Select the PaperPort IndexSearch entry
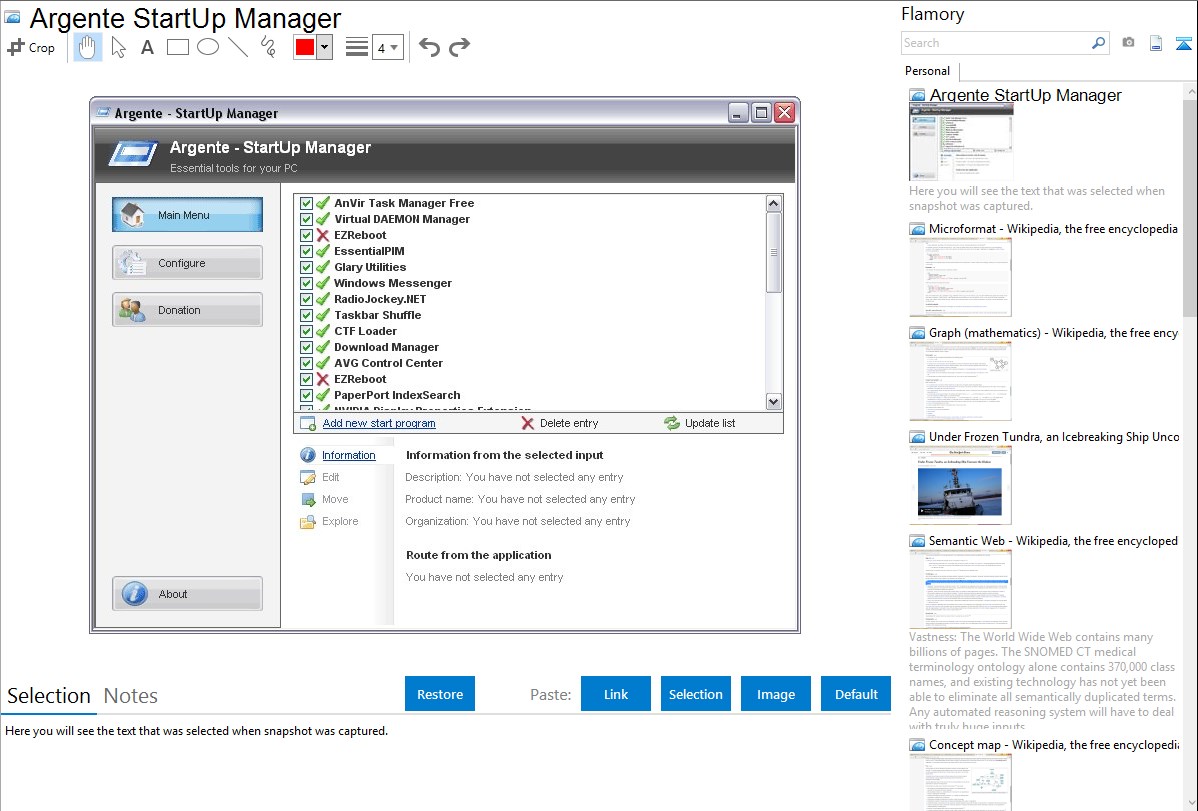The image size is (1198, 811). tap(397, 395)
